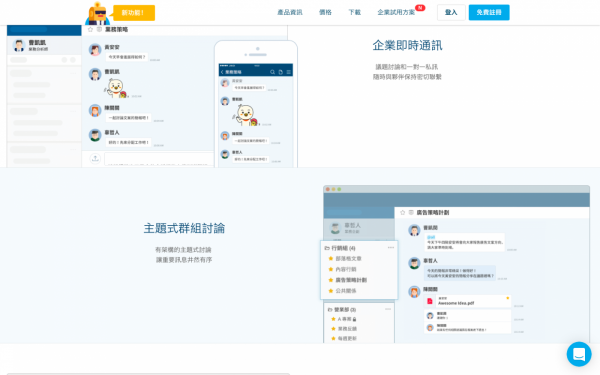This screenshot has height=375, width=600.
Task: Collapse the 營業部 (3) folder group
Action: [342, 310]
